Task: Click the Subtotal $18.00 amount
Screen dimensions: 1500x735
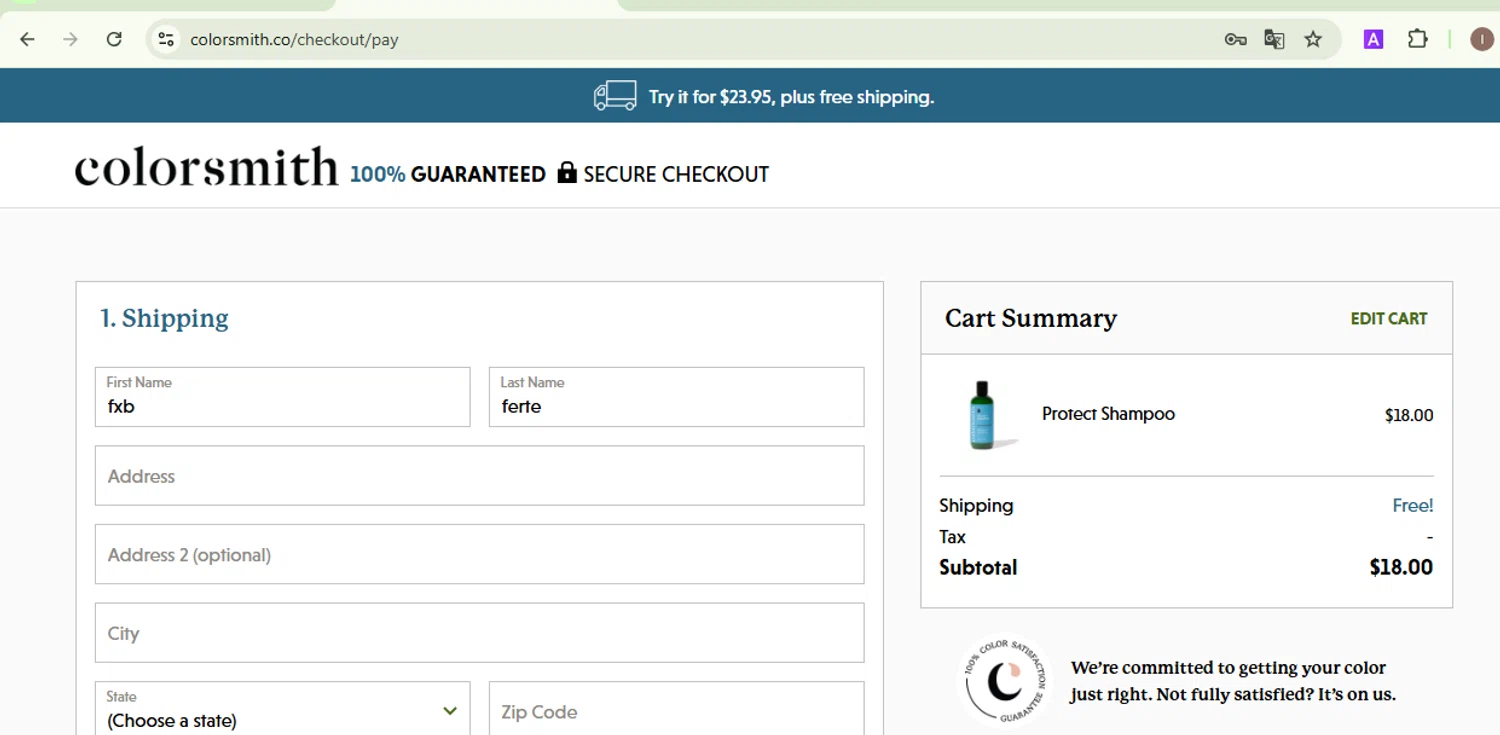Action: (1401, 567)
